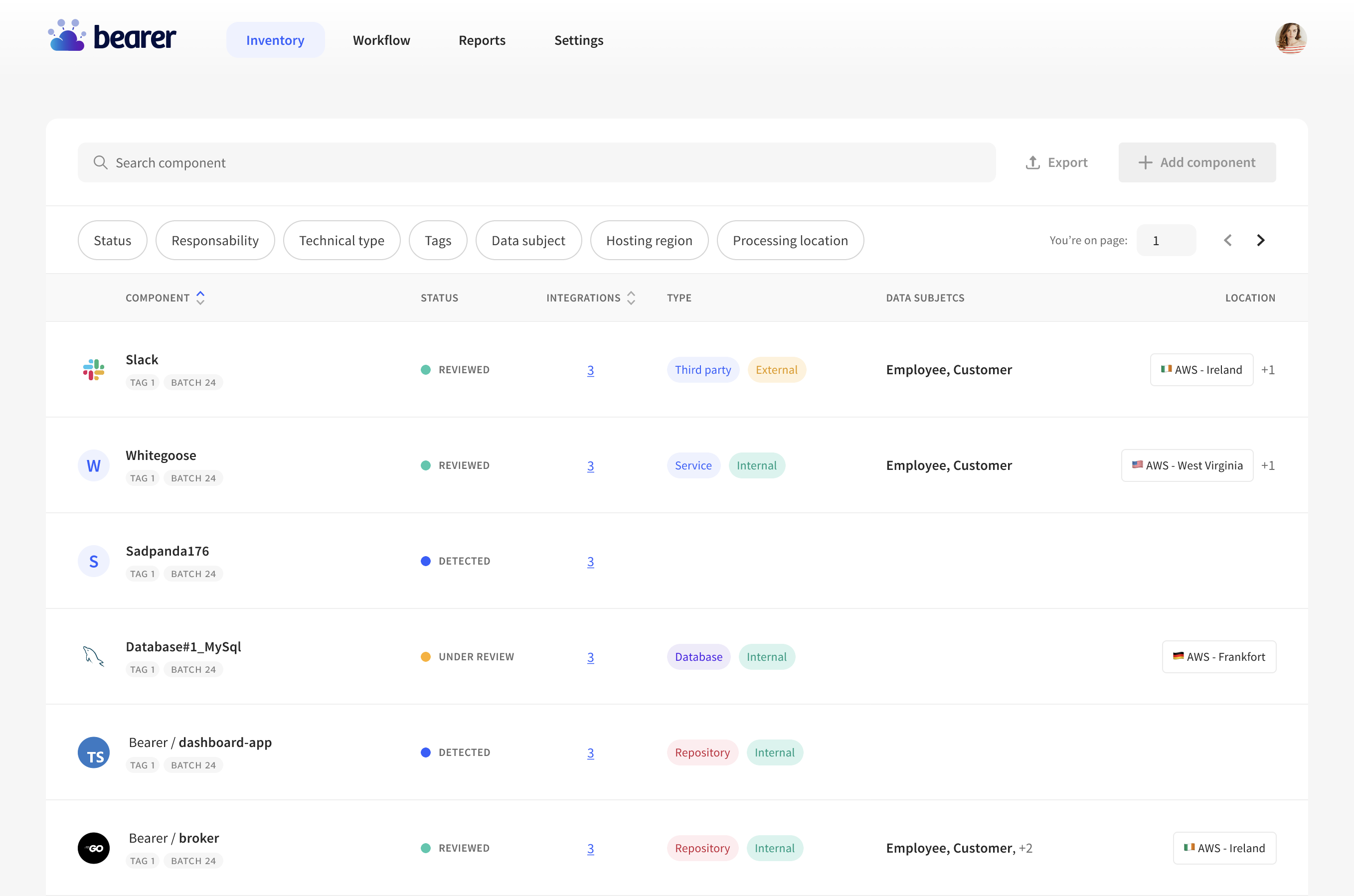
Task: Click the Bearer logo icon
Action: pos(67,36)
